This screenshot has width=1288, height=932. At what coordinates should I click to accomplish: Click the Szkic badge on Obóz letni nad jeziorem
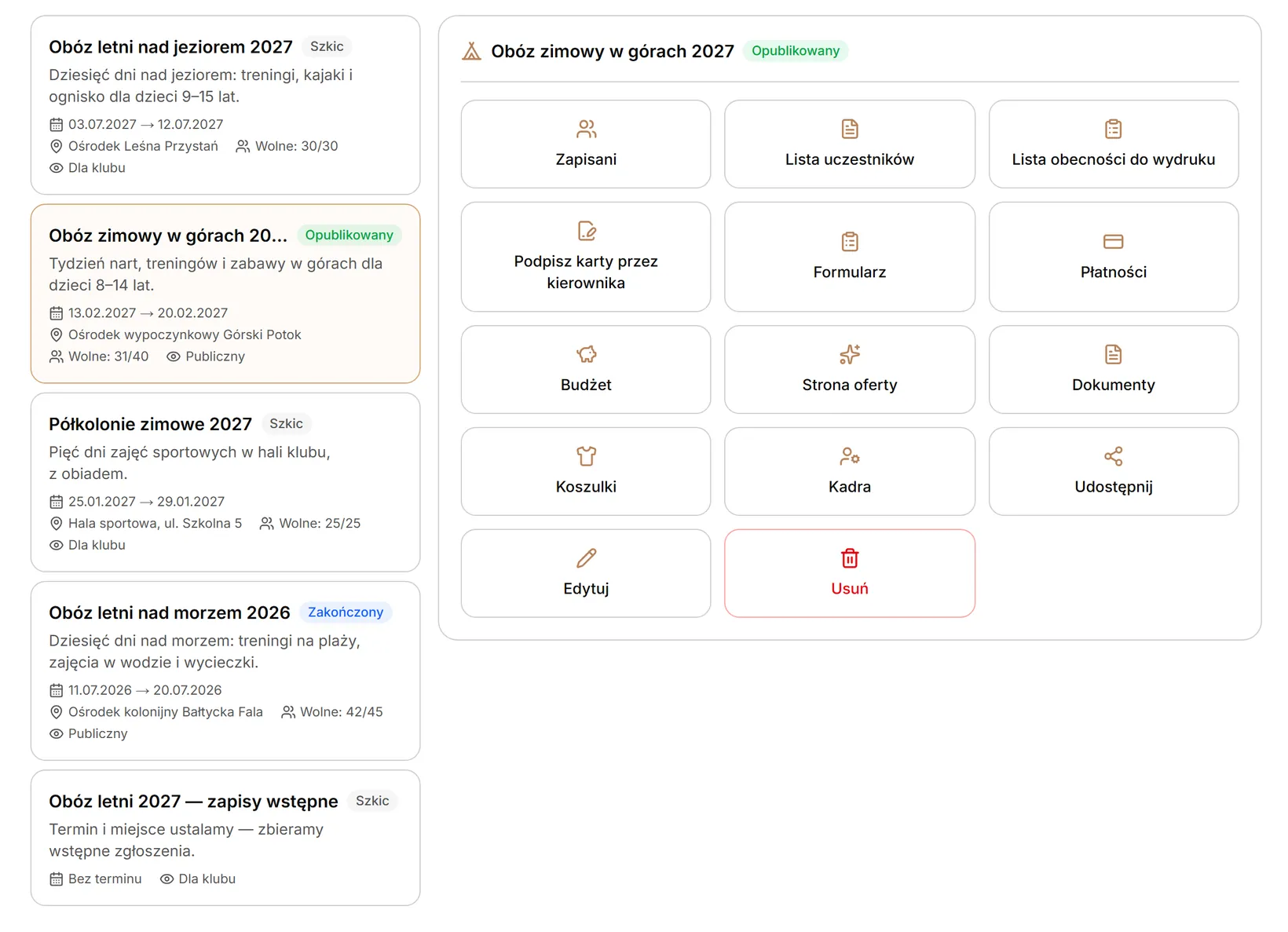point(327,46)
